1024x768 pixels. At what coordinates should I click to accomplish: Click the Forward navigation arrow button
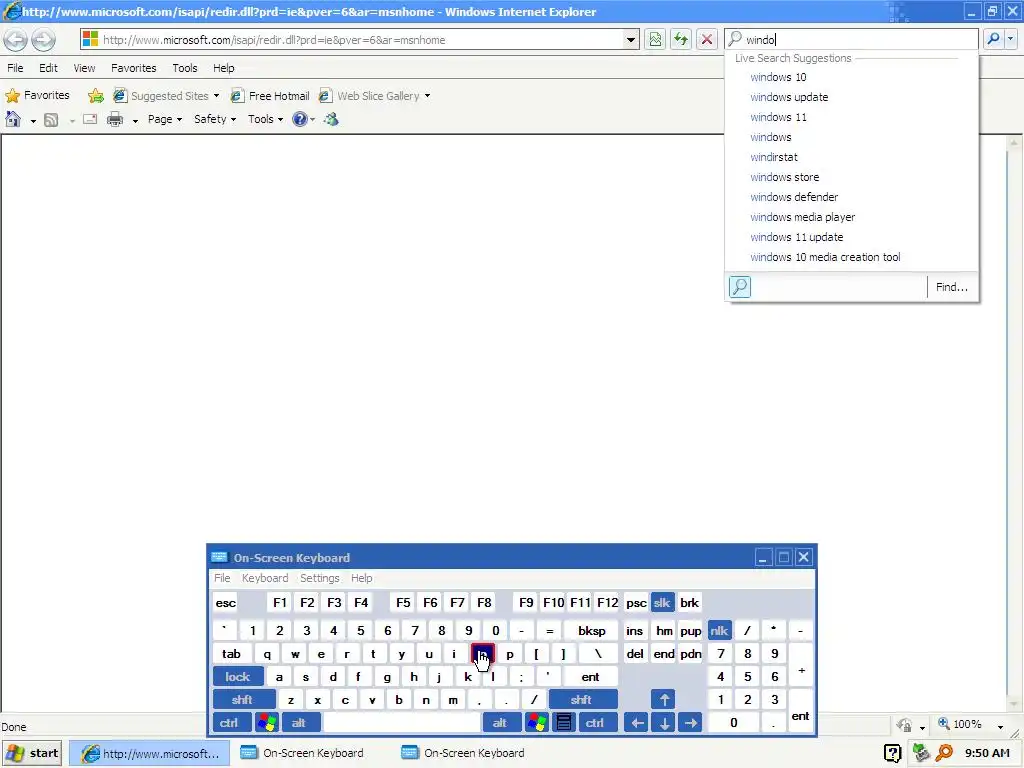tap(43, 40)
